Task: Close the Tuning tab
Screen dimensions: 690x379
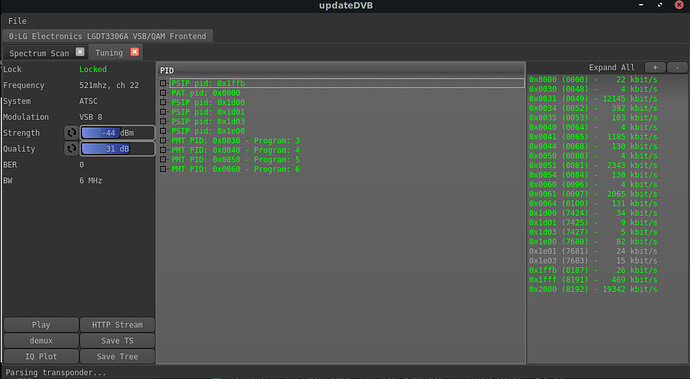Action: (135, 52)
